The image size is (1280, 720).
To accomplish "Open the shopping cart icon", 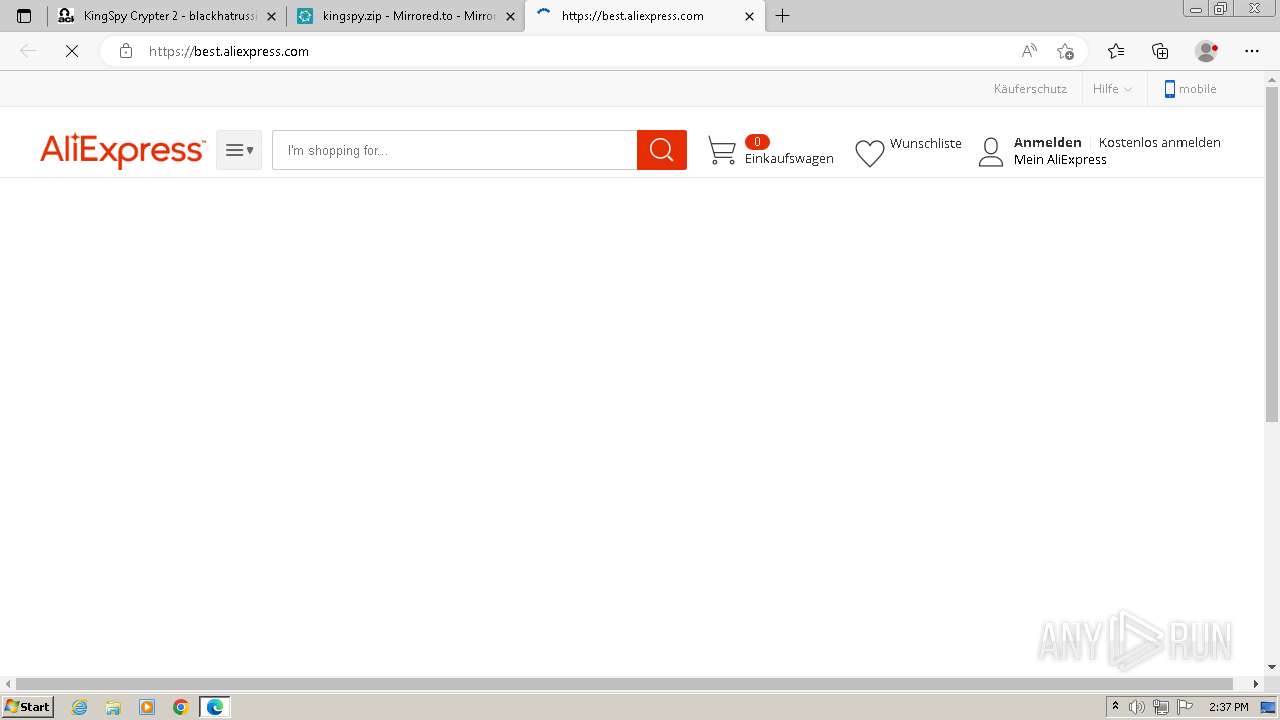I will 721,151.
